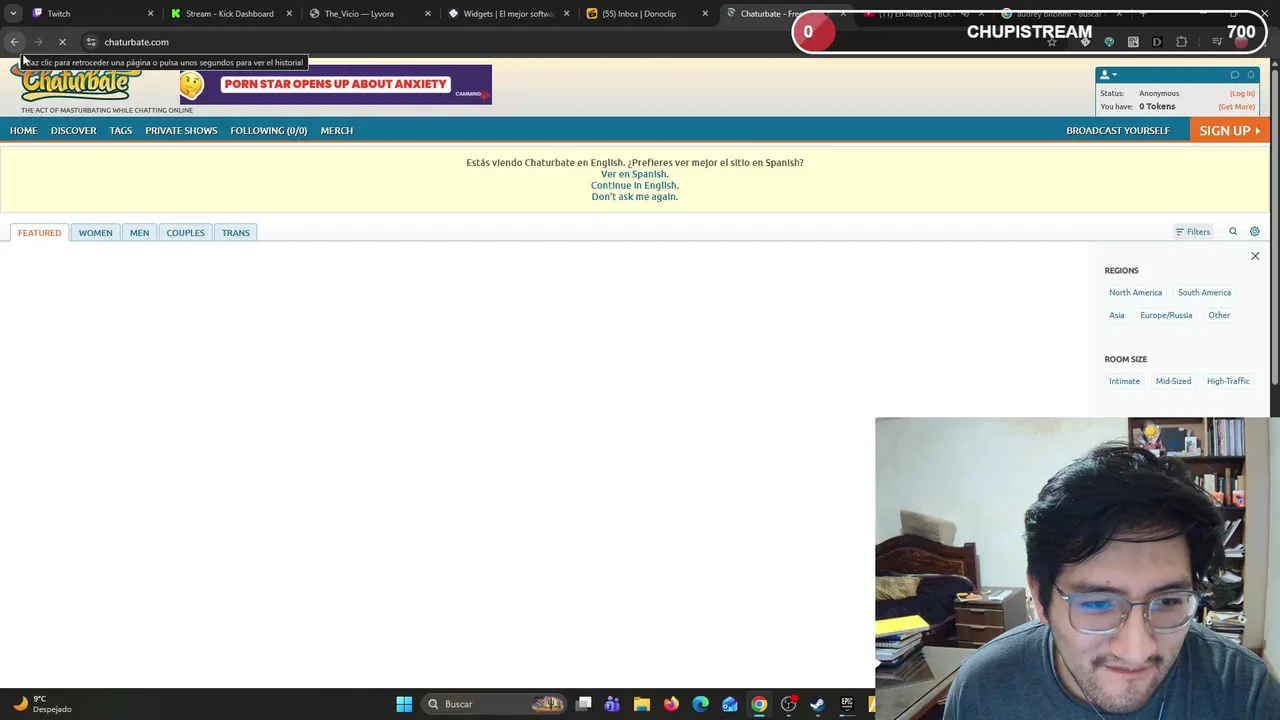This screenshot has width=1280, height=720.
Task: Switch to Google Chrome on the taskbar
Action: click(x=759, y=704)
